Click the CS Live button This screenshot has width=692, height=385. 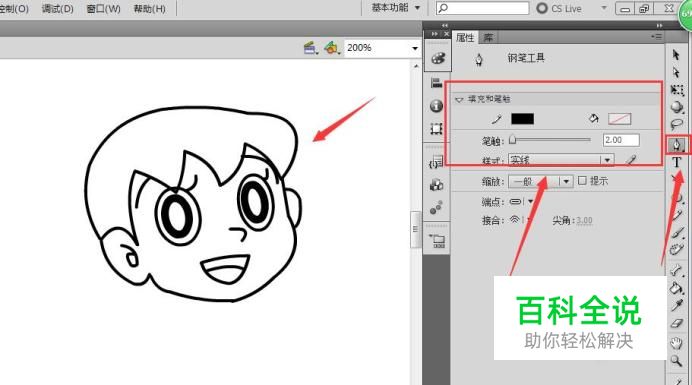coord(559,8)
